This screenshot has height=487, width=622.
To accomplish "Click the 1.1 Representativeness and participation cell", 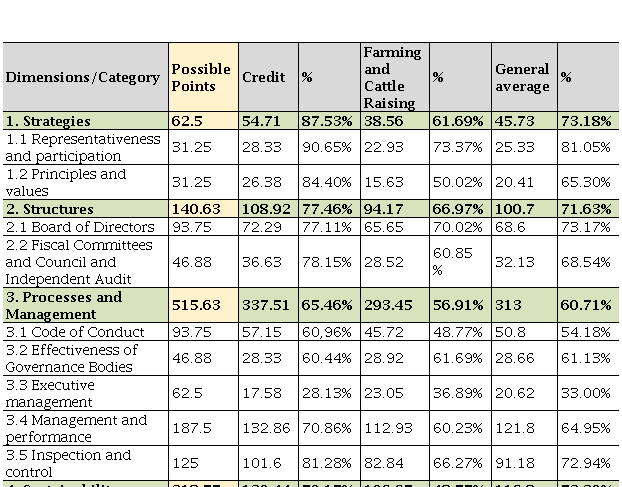I will [83, 147].
